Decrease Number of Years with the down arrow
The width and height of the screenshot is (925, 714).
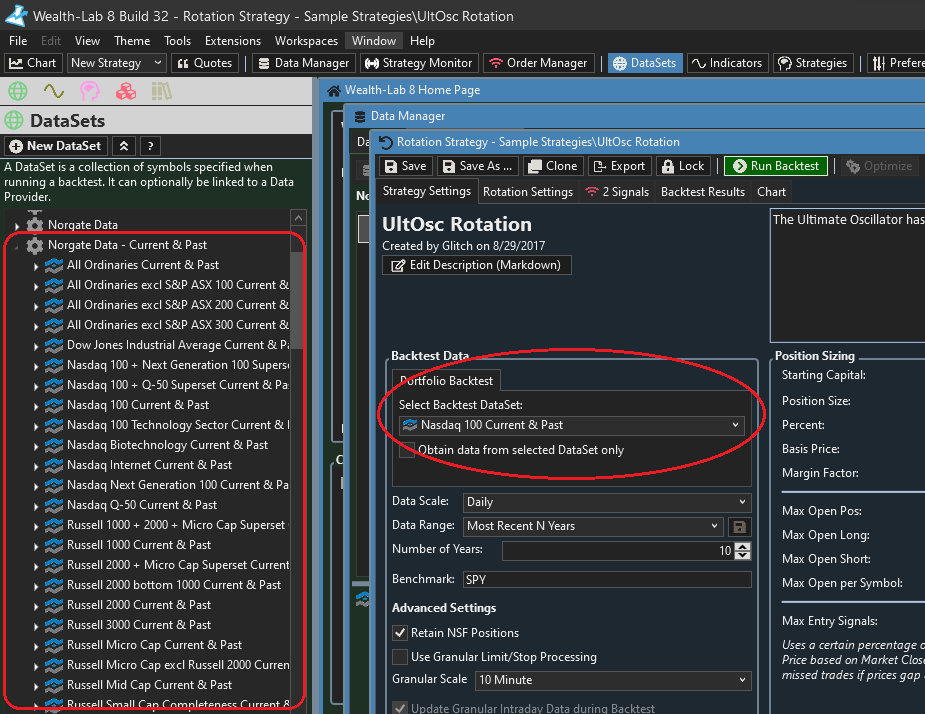(x=744, y=556)
